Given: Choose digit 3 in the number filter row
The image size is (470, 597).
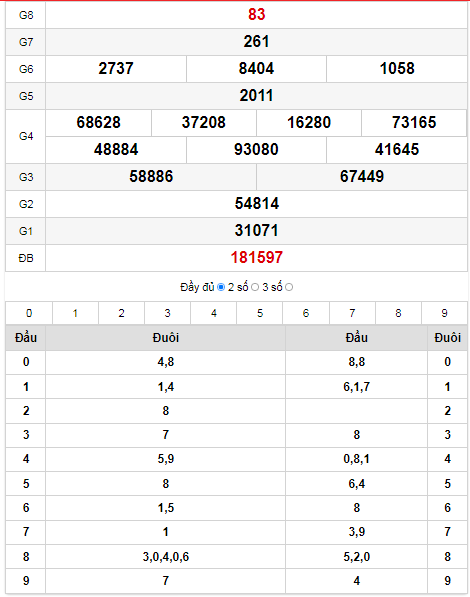Looking at the screenshot, I should pos(167,313).
